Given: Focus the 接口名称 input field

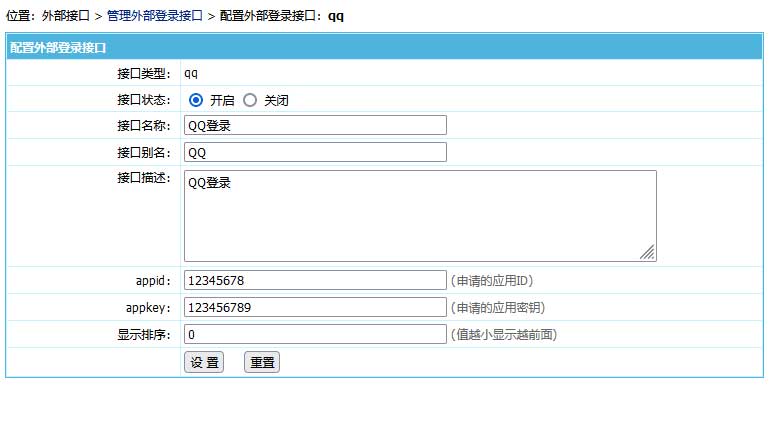Looking at the screenshot, I should (315, 125).
